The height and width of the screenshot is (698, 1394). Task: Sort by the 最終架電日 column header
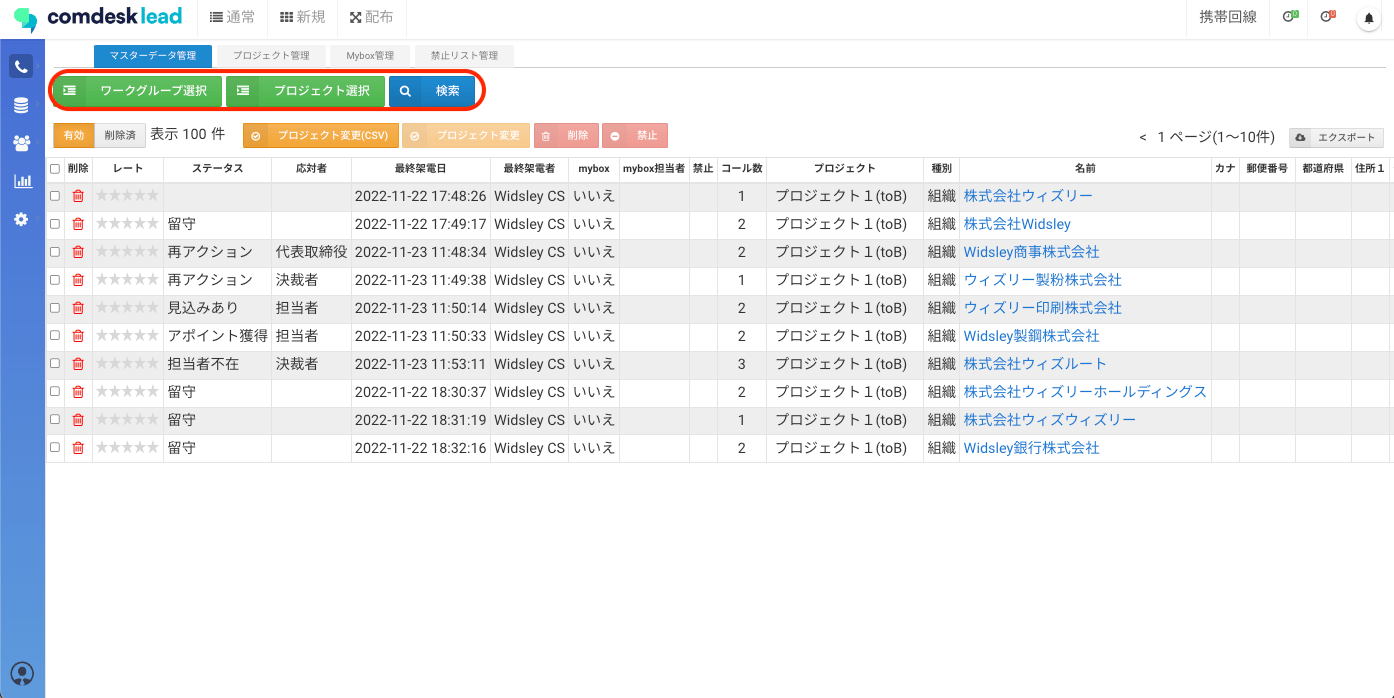[421, 169]
